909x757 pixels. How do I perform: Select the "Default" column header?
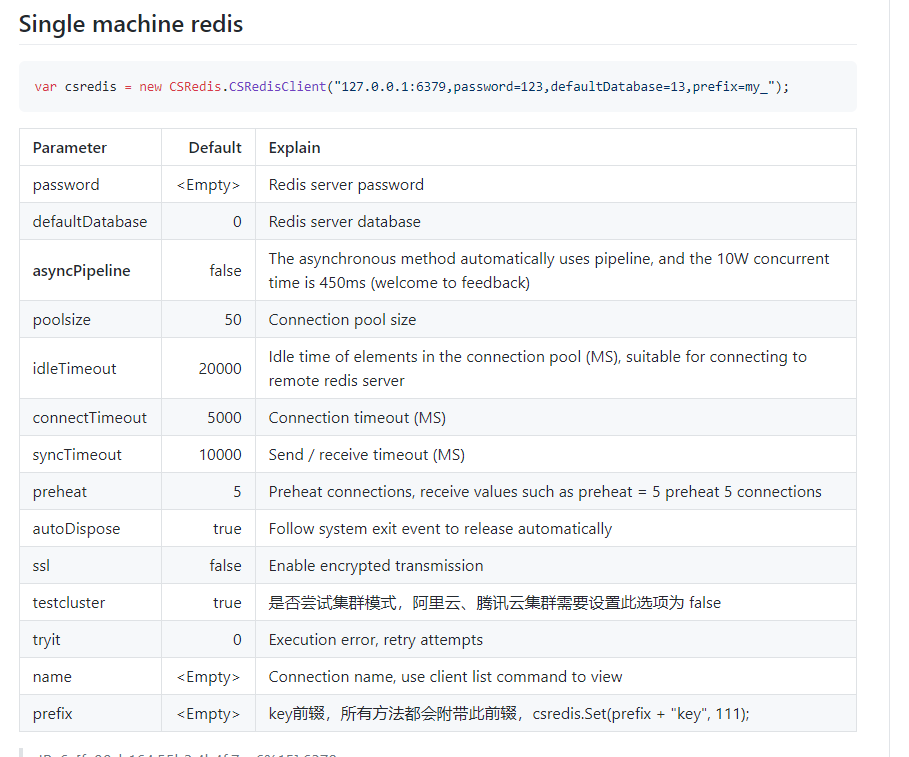point(216,147)
